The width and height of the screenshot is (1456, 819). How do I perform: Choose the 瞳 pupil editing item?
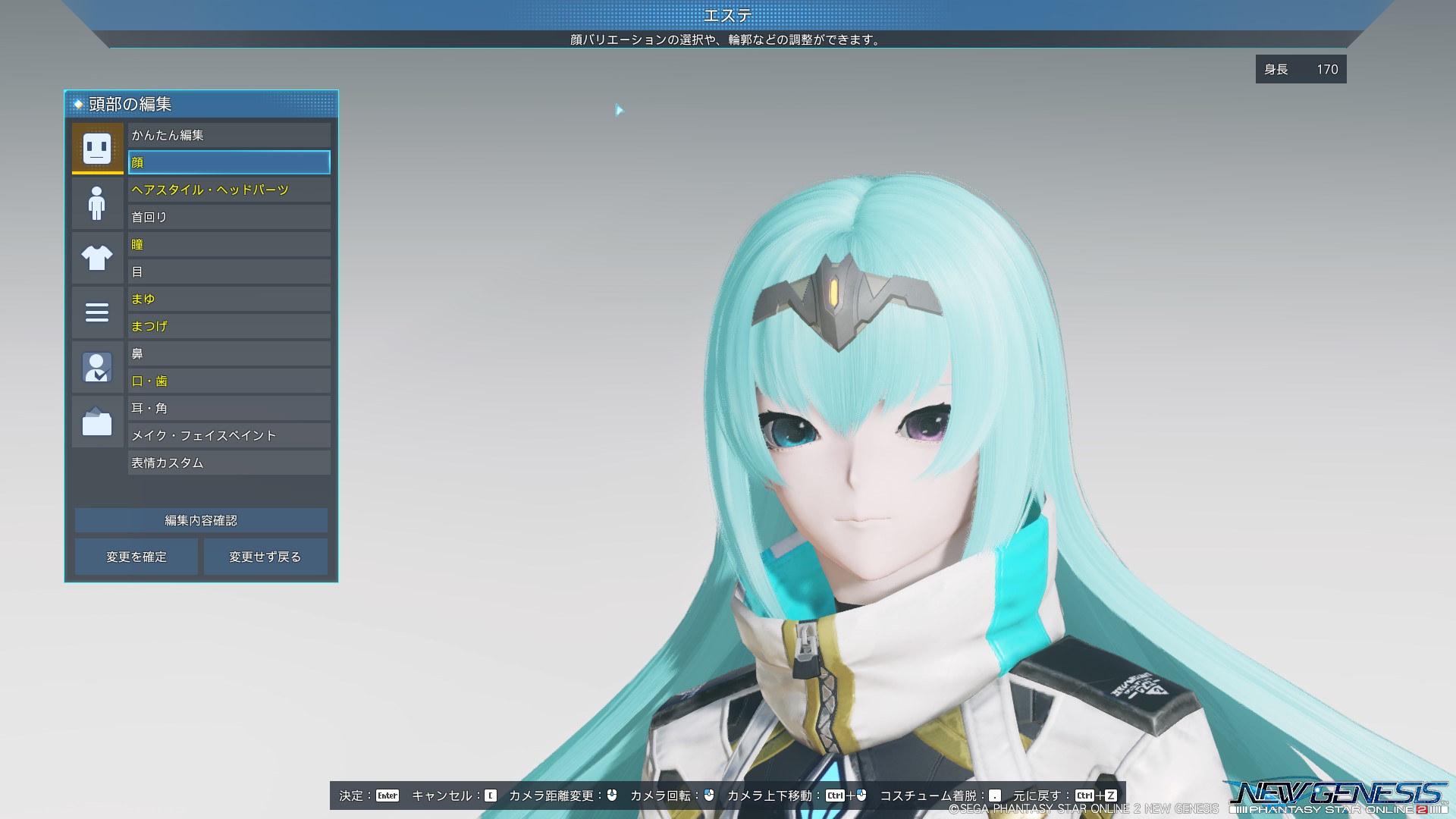pos(229,244)
